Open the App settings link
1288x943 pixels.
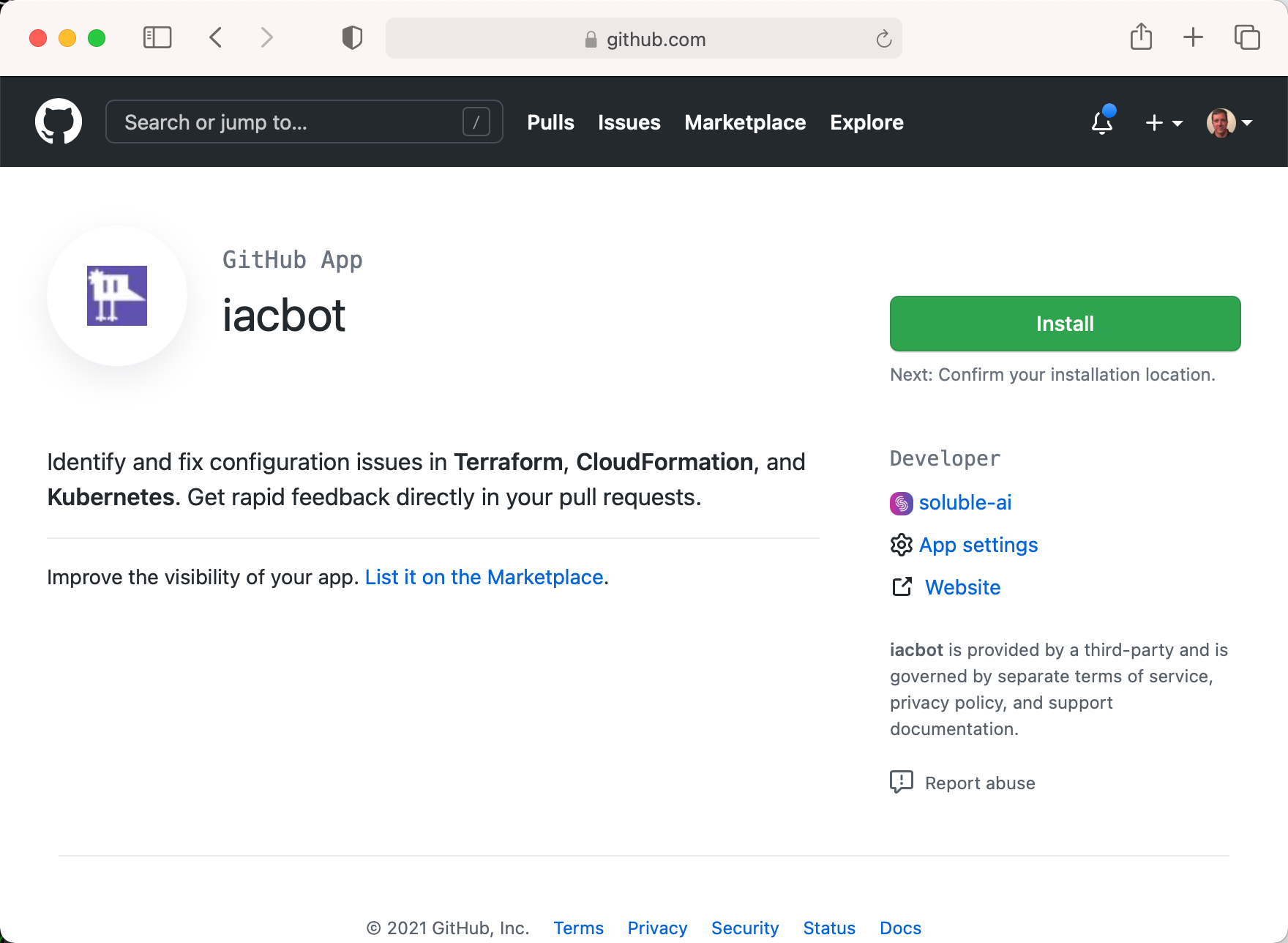click(x=978, y=545)
